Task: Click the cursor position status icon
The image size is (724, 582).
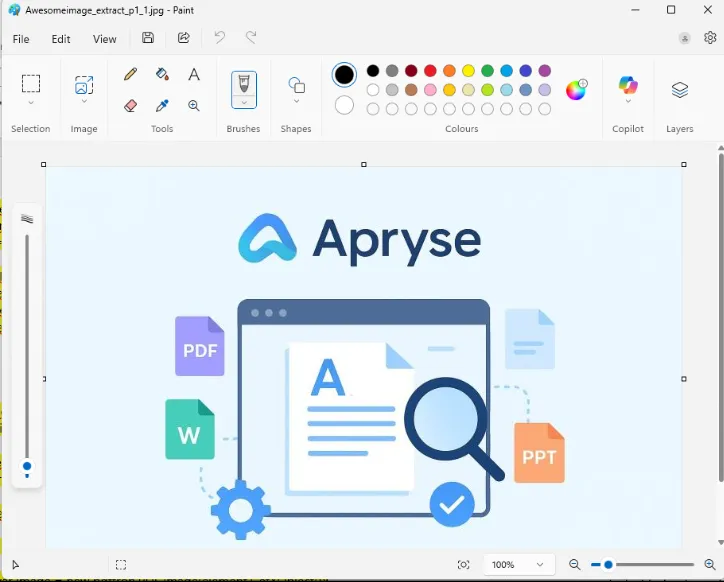Action: point(15,565)
